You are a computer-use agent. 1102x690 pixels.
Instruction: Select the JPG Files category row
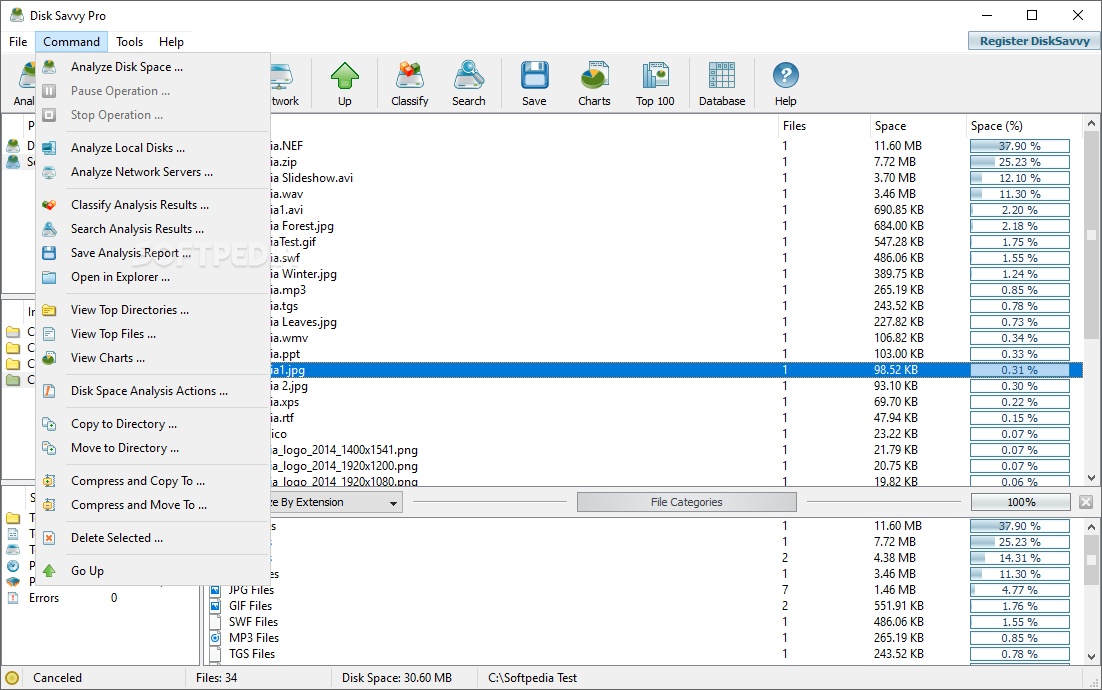click(645, 590)
